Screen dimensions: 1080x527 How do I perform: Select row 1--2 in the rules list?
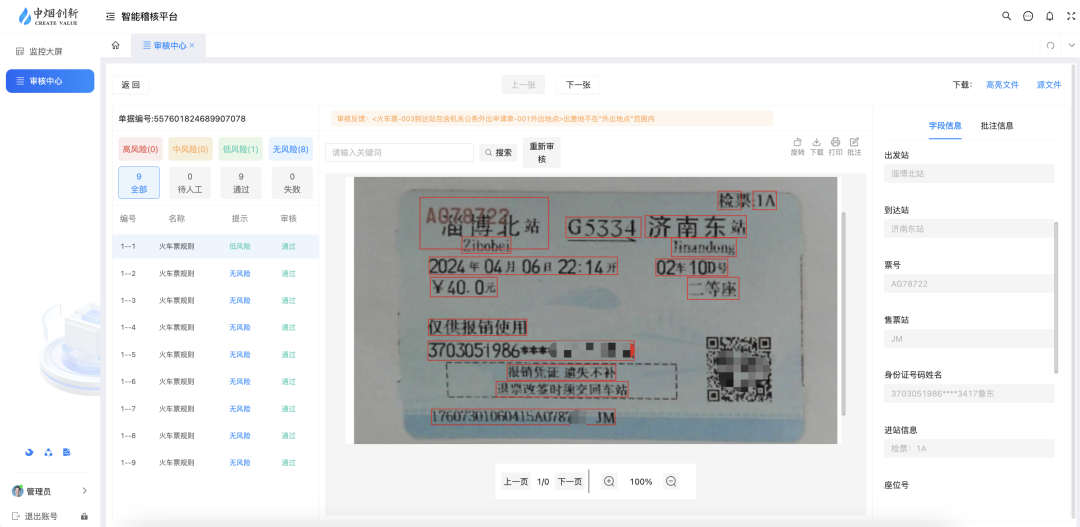click(x=216, y=273)
